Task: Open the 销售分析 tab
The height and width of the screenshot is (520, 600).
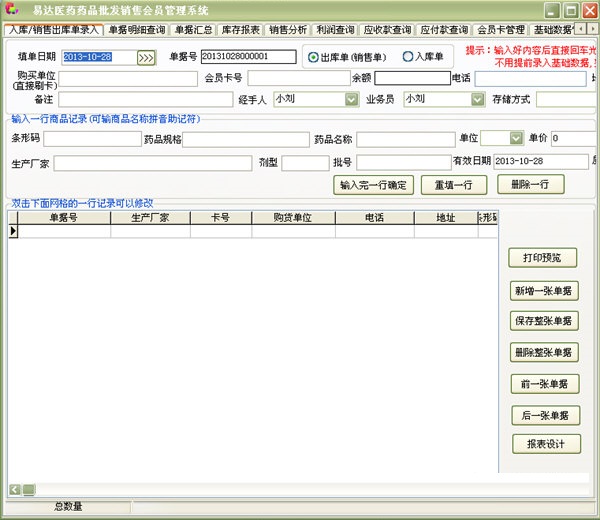Action: (x=288, y=29)
